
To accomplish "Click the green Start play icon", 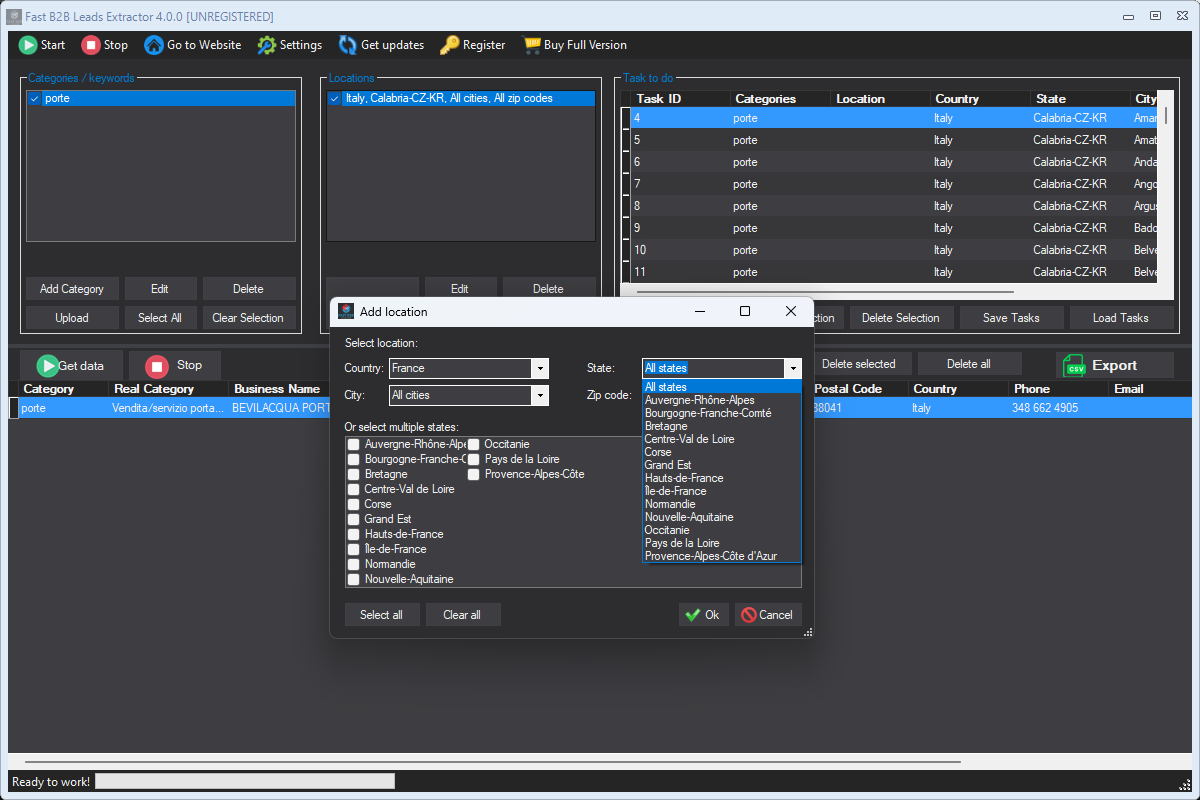I will click(x=28, y=45).
